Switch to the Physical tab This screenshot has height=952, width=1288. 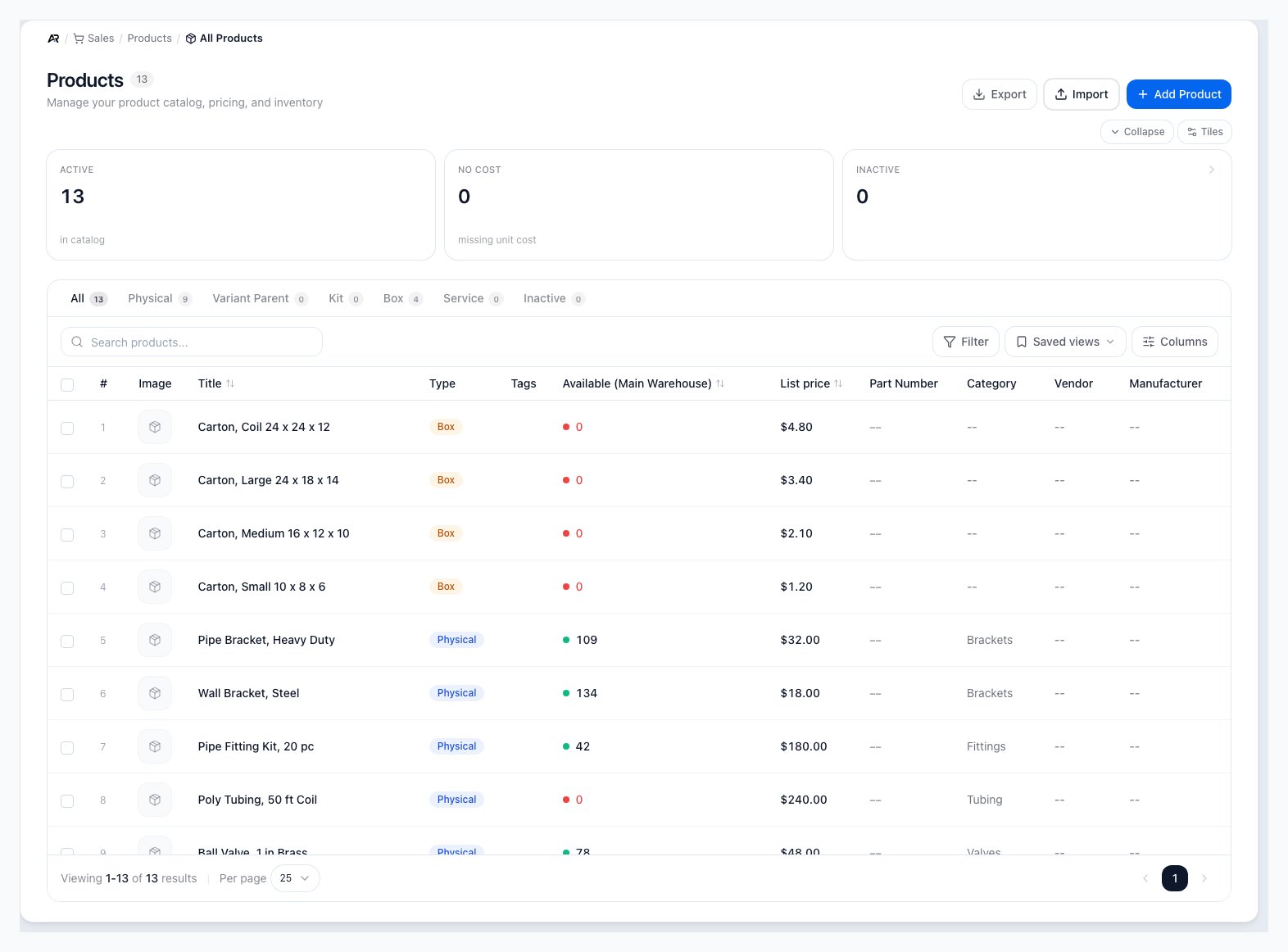[x=160, y=299]
